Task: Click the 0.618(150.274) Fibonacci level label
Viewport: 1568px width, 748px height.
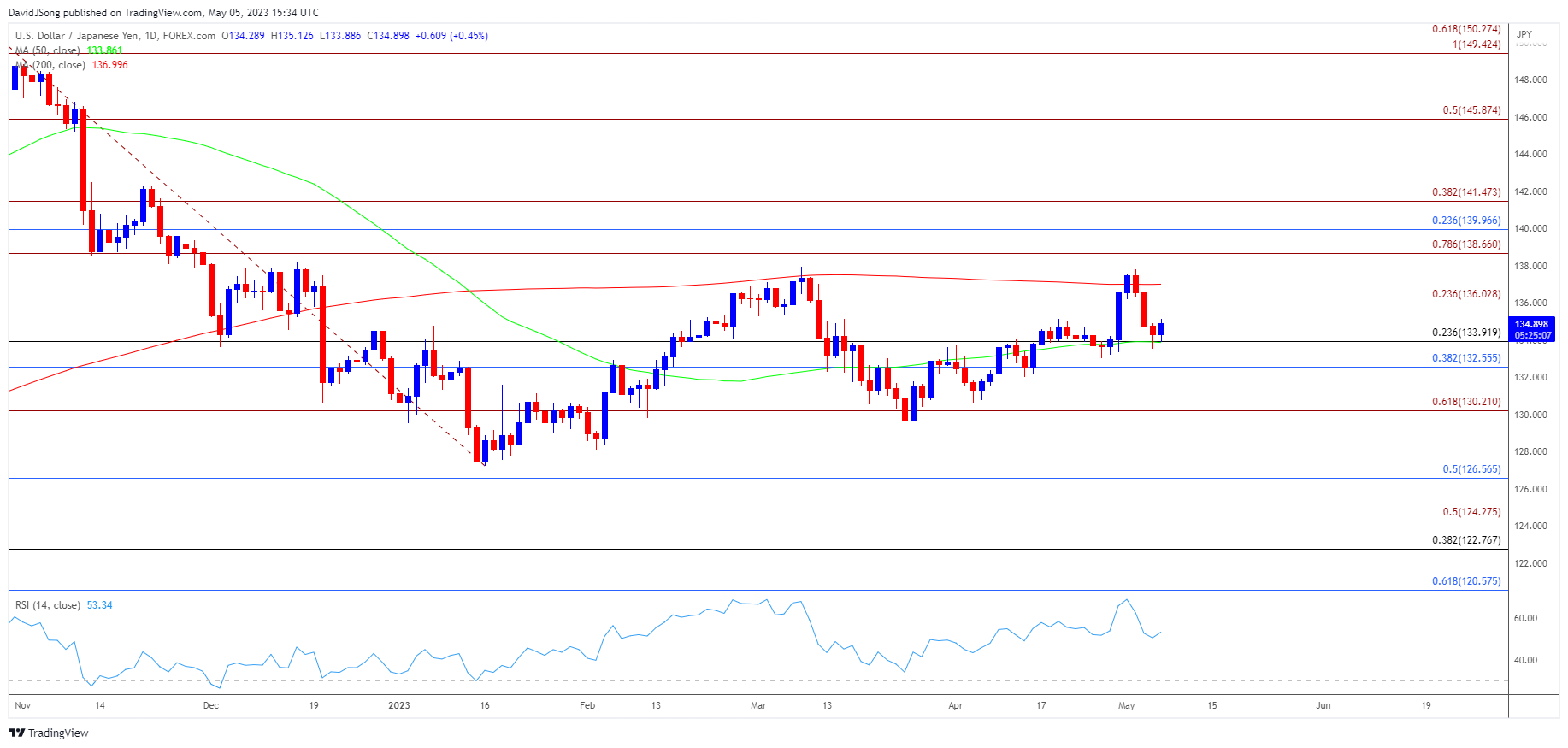Action: pyautogui.click(x=1465, y=29)
